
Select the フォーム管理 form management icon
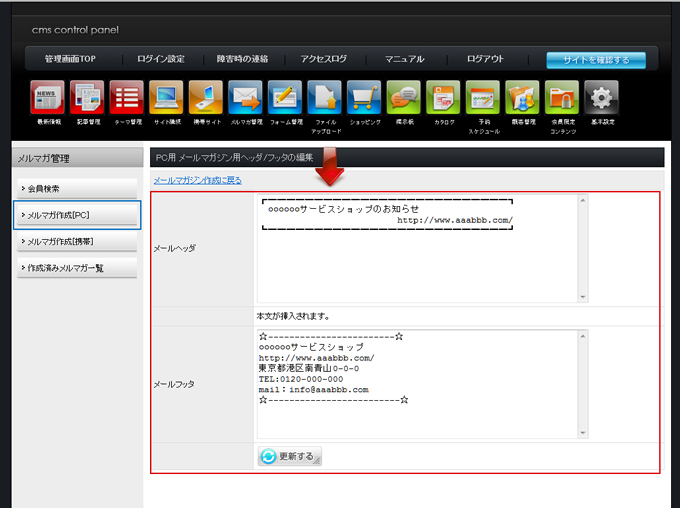(x=285, y=98)
